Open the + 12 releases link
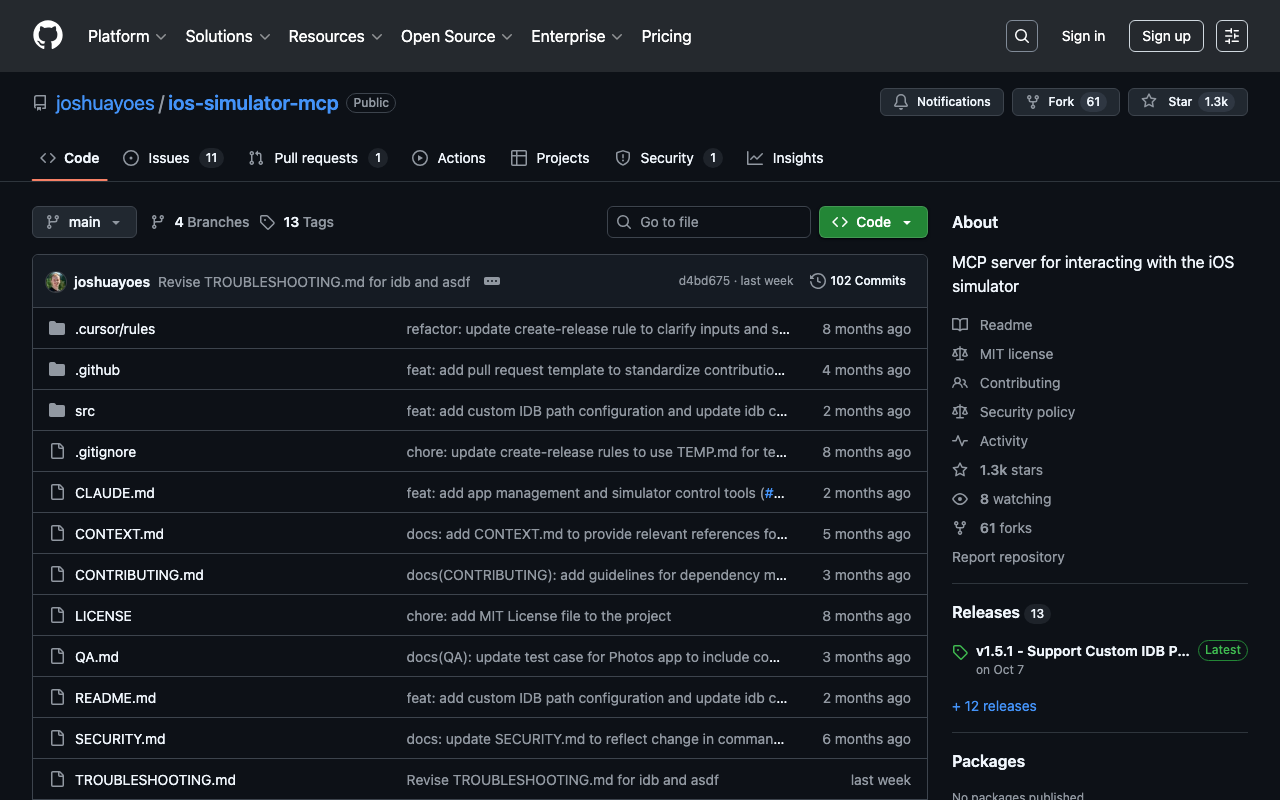1280x800 pixels. pyautogui.click(x=994, y=706)
